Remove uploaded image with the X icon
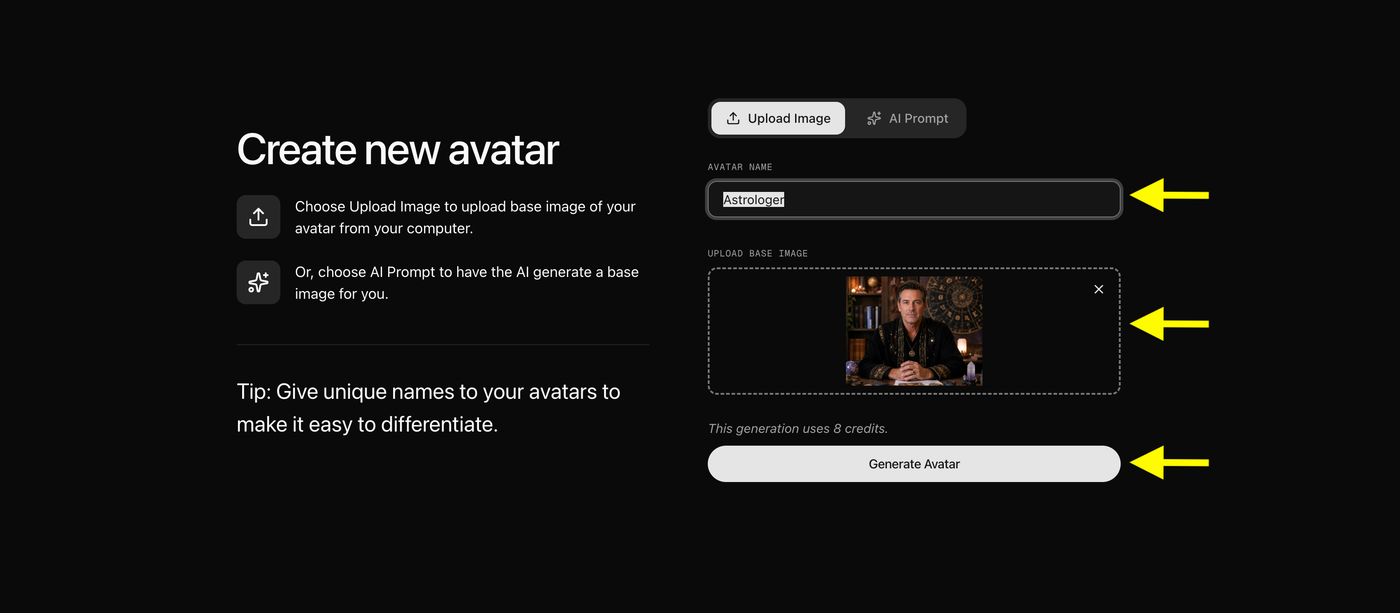This screenshot has width=1400, height=613. coord(1099,289)
